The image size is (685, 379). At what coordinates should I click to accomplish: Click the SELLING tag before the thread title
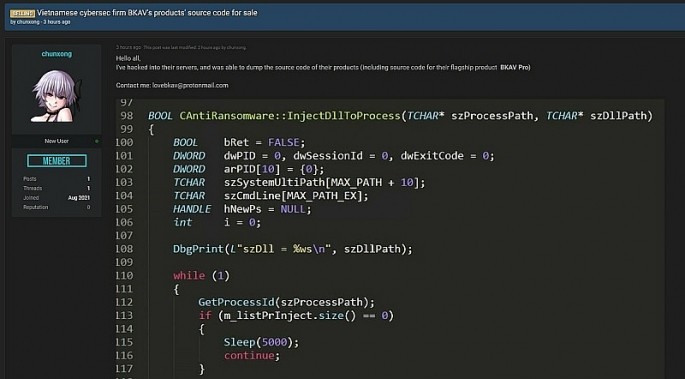coord(22,14)
